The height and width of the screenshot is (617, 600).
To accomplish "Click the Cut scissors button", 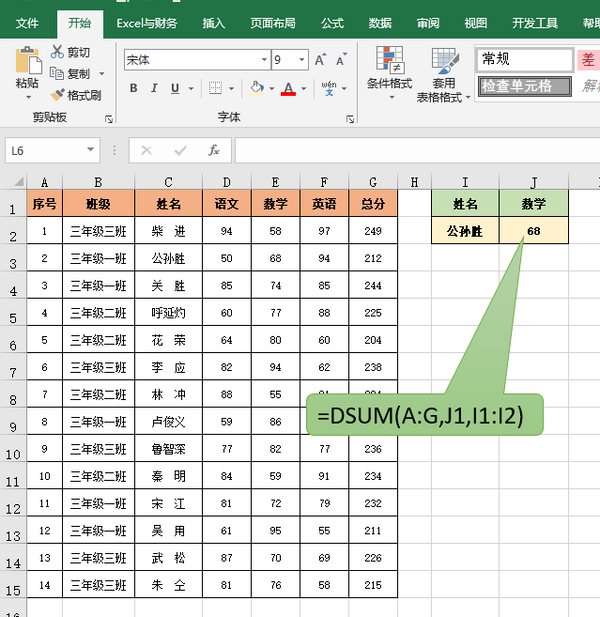I will (70, 52).
